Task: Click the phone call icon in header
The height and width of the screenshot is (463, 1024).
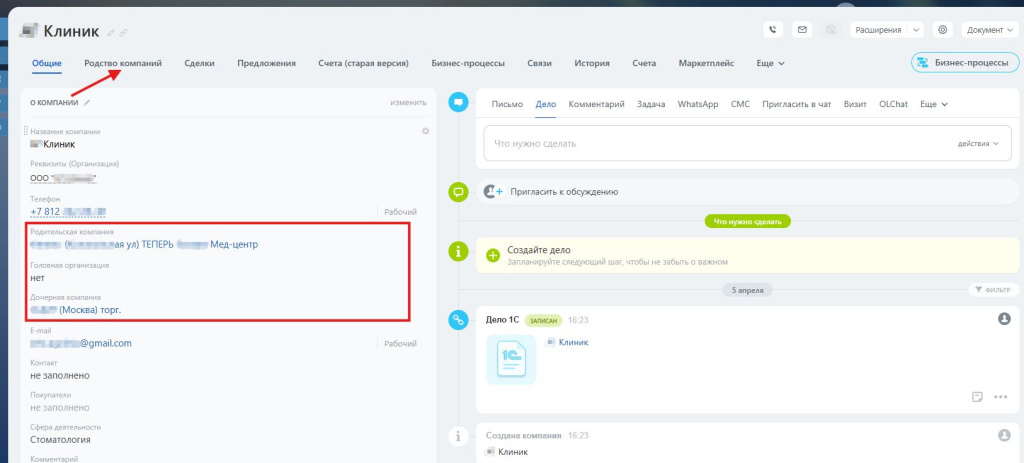Action: [773, 29]
